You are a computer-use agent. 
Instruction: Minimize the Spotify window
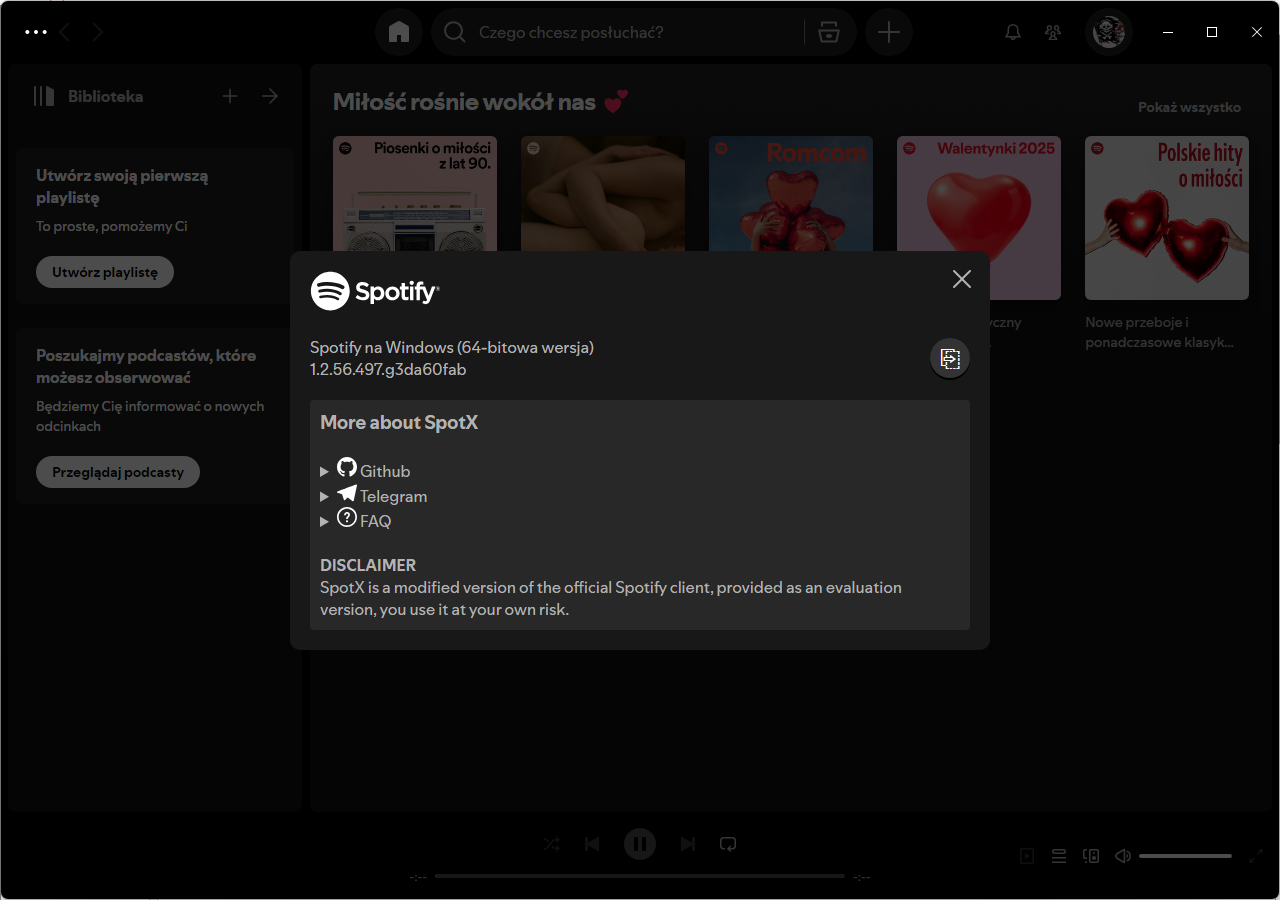click(1167, 32)
